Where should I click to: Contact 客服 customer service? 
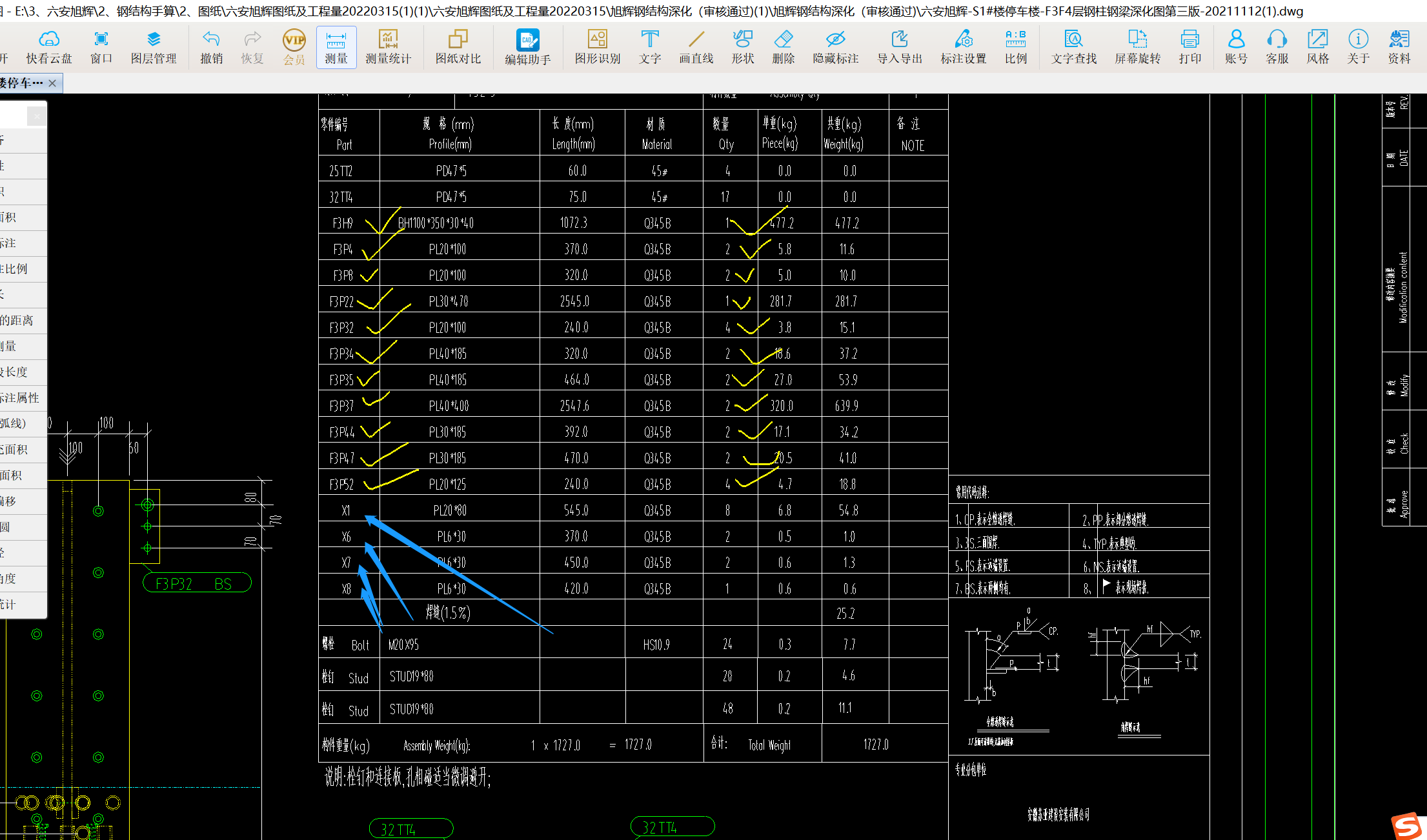1277,47
